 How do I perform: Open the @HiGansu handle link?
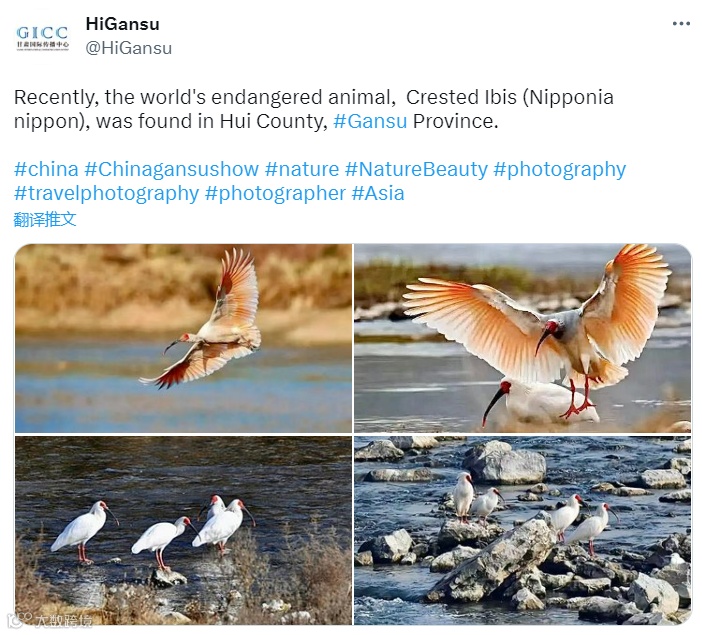click(128, 48)
